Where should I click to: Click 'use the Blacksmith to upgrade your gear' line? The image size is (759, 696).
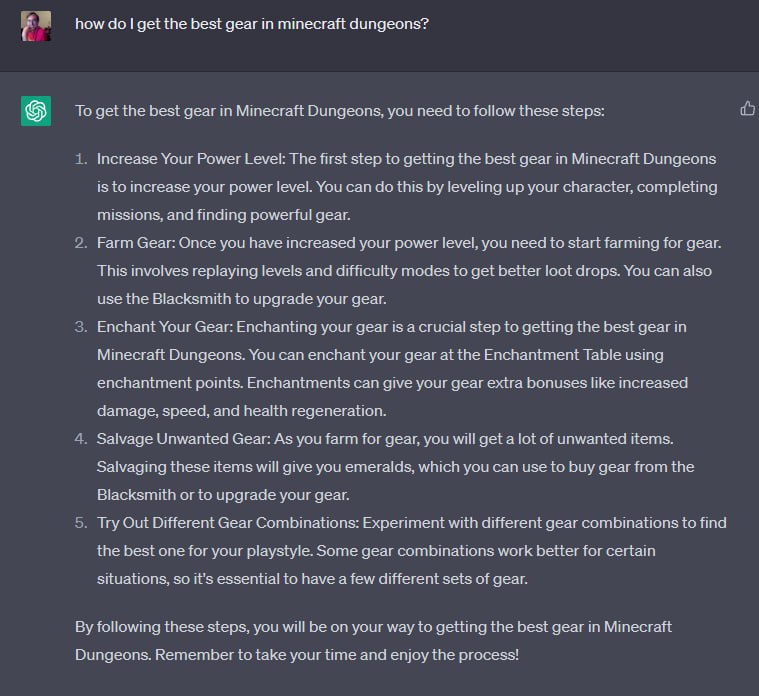click(242, 299)
